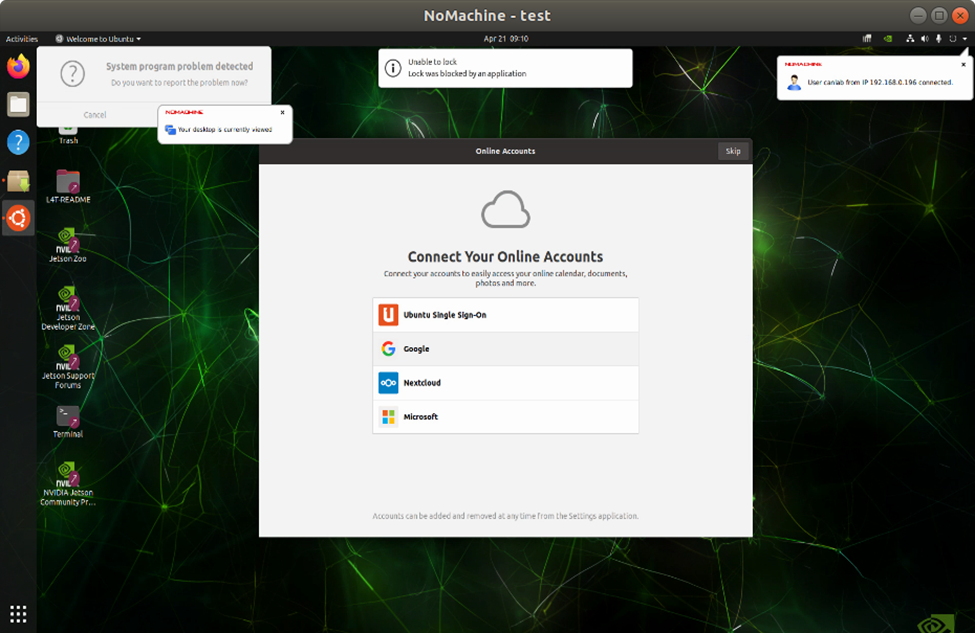Open the network status icon
Viewport: 975px width, 633px height.
(910, 39)
